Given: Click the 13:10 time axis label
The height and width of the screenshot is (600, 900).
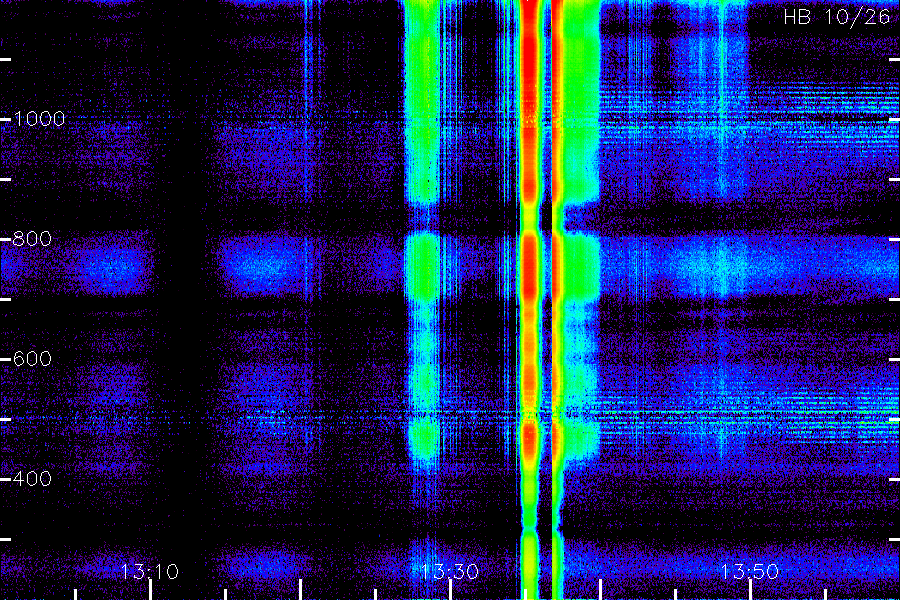Looking at the screenshot, I should (149, 572).
